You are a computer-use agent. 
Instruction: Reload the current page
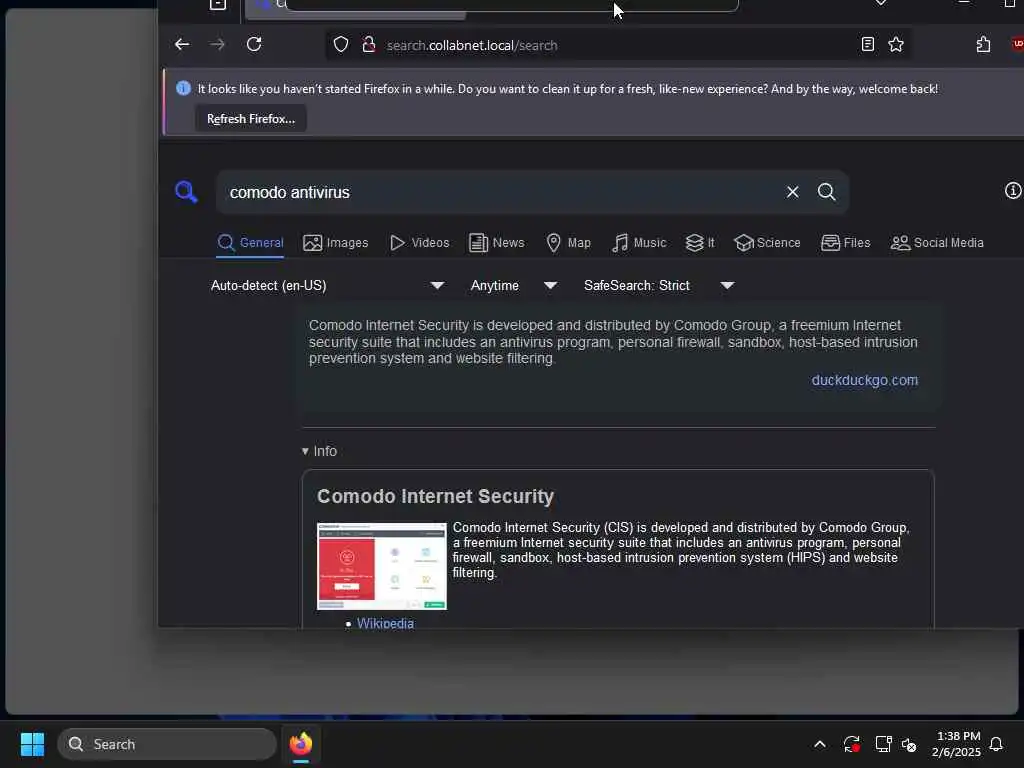(x=254, y=44)
